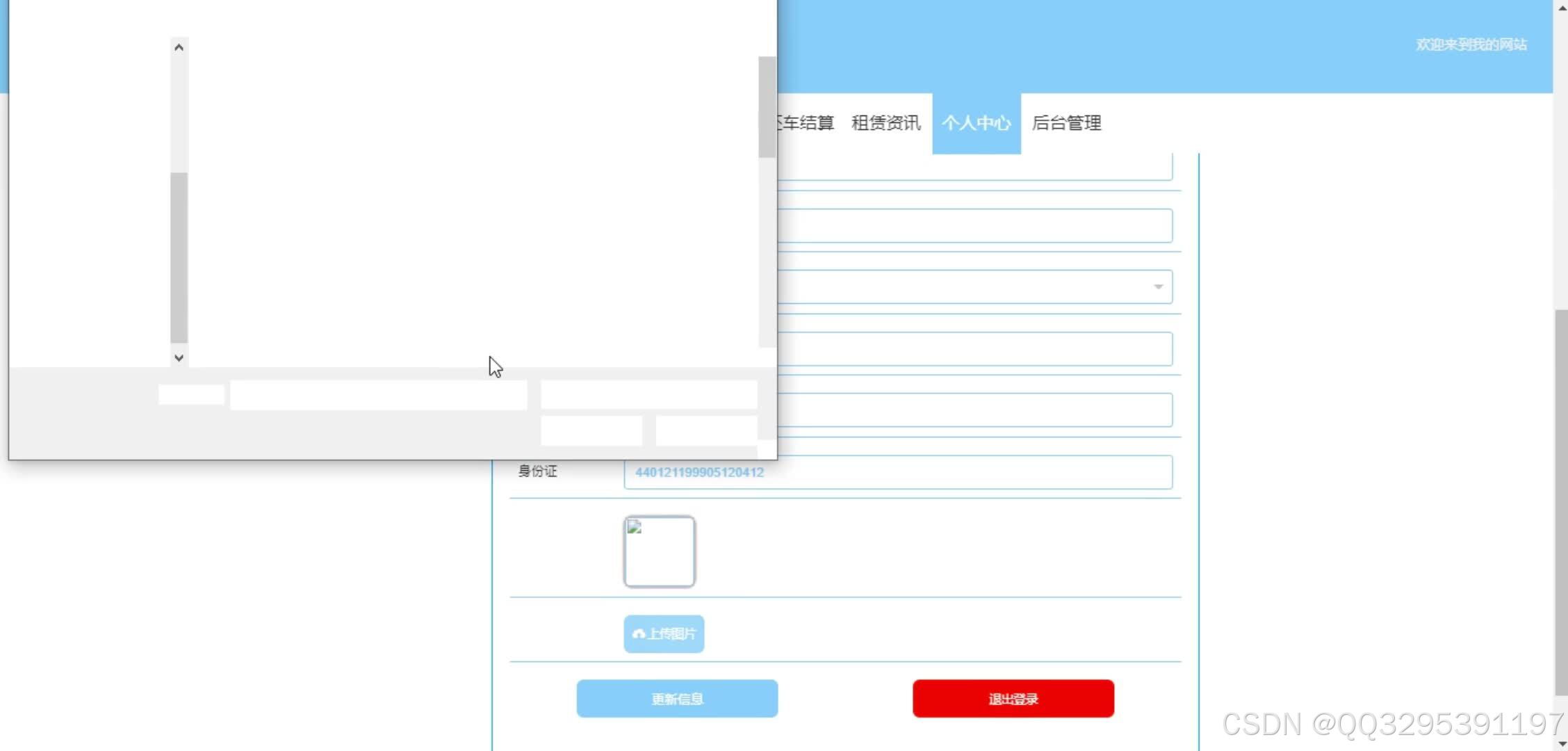Click the 身份证 number input field
The height and width of the screenshot is (751, 1568).
898,472
